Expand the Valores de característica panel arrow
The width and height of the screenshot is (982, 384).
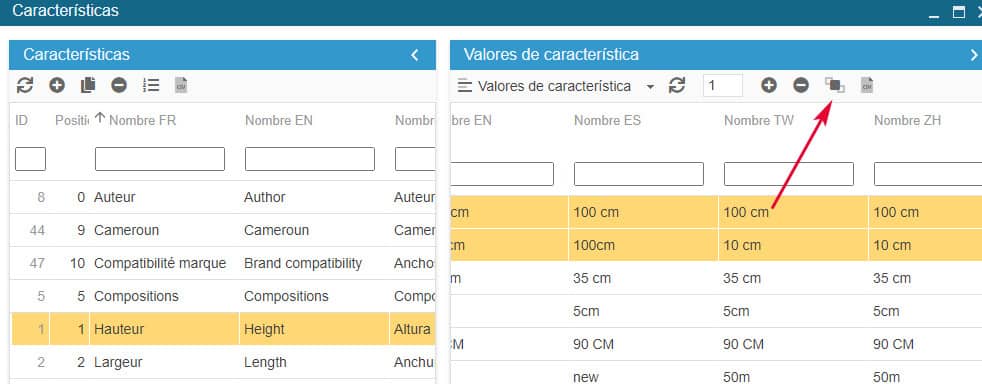974,55
